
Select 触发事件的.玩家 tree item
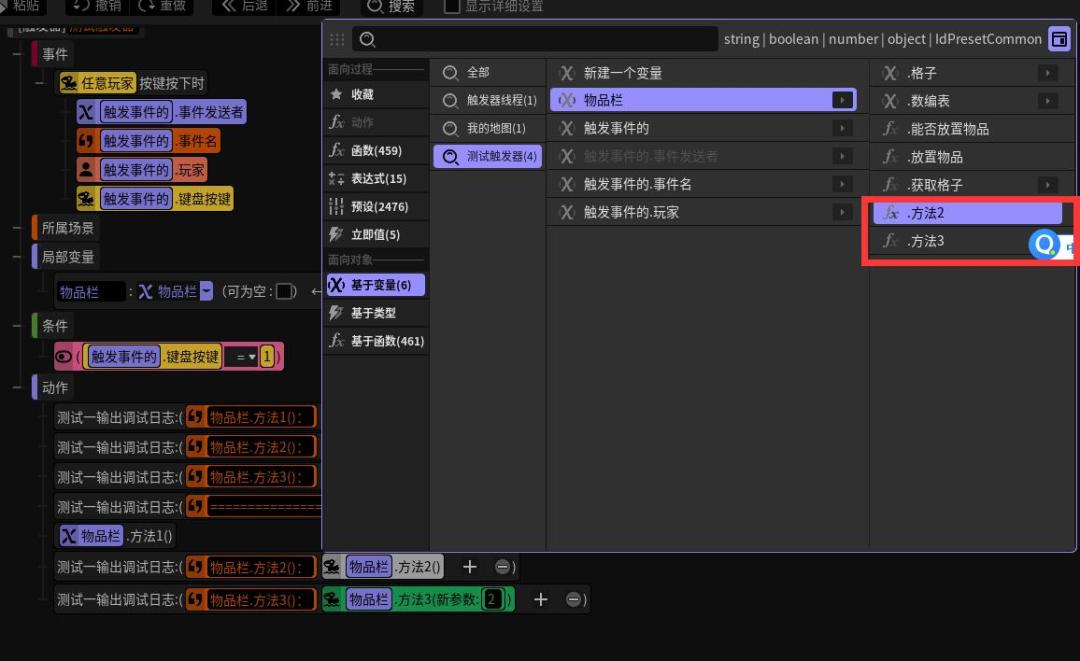tap(143, 170)
